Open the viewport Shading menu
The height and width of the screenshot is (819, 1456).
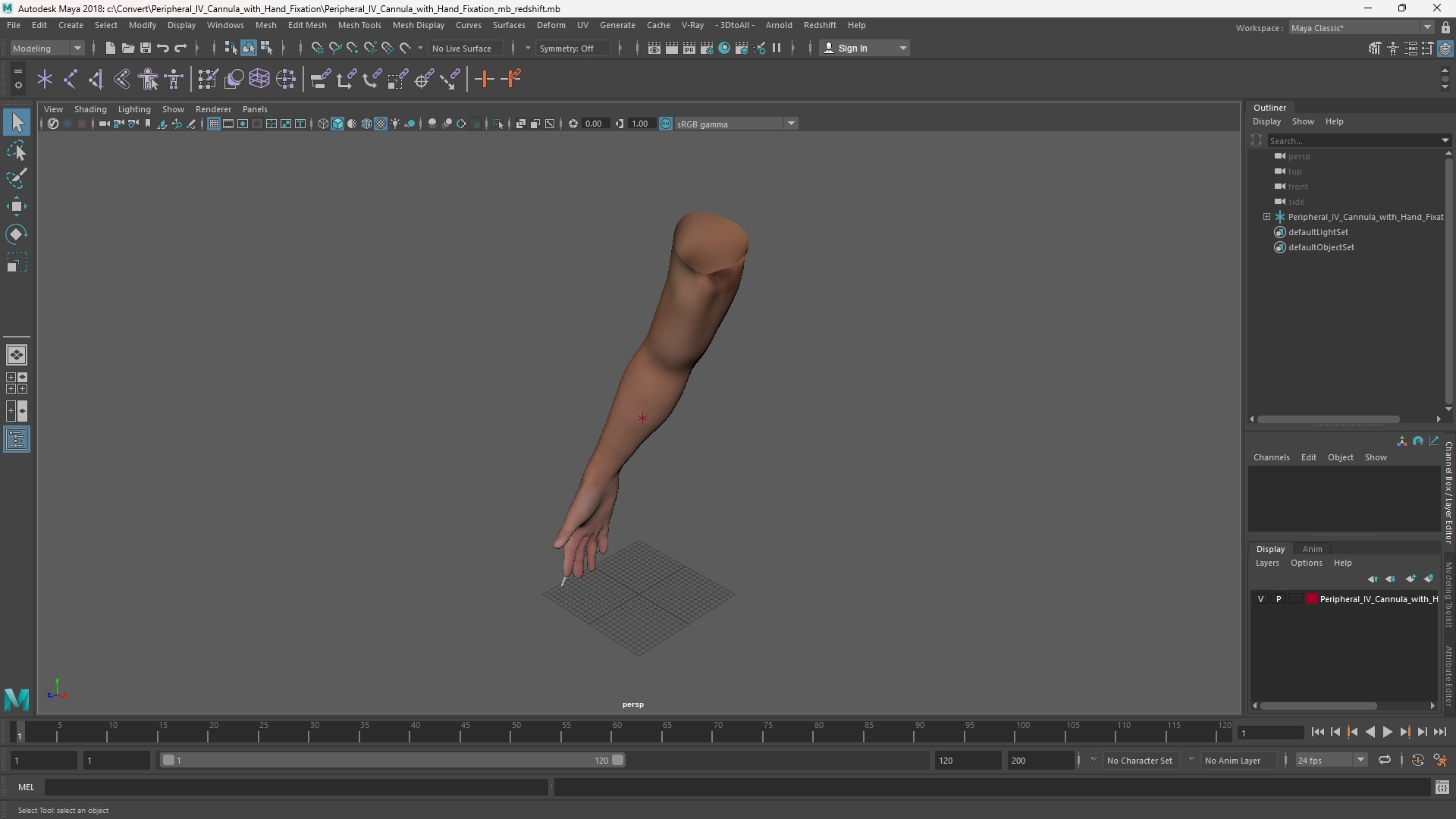(x=90, y=109)
